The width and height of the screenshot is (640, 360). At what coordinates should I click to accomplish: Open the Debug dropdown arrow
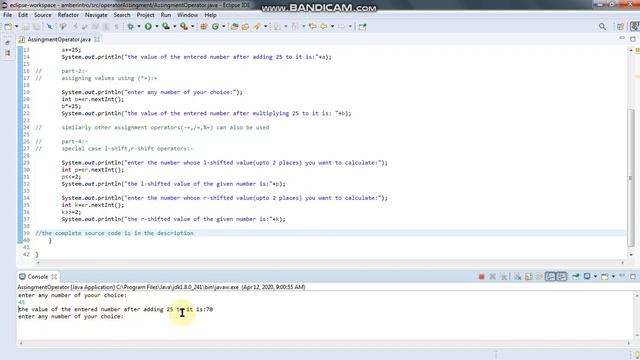click(139, 27)
